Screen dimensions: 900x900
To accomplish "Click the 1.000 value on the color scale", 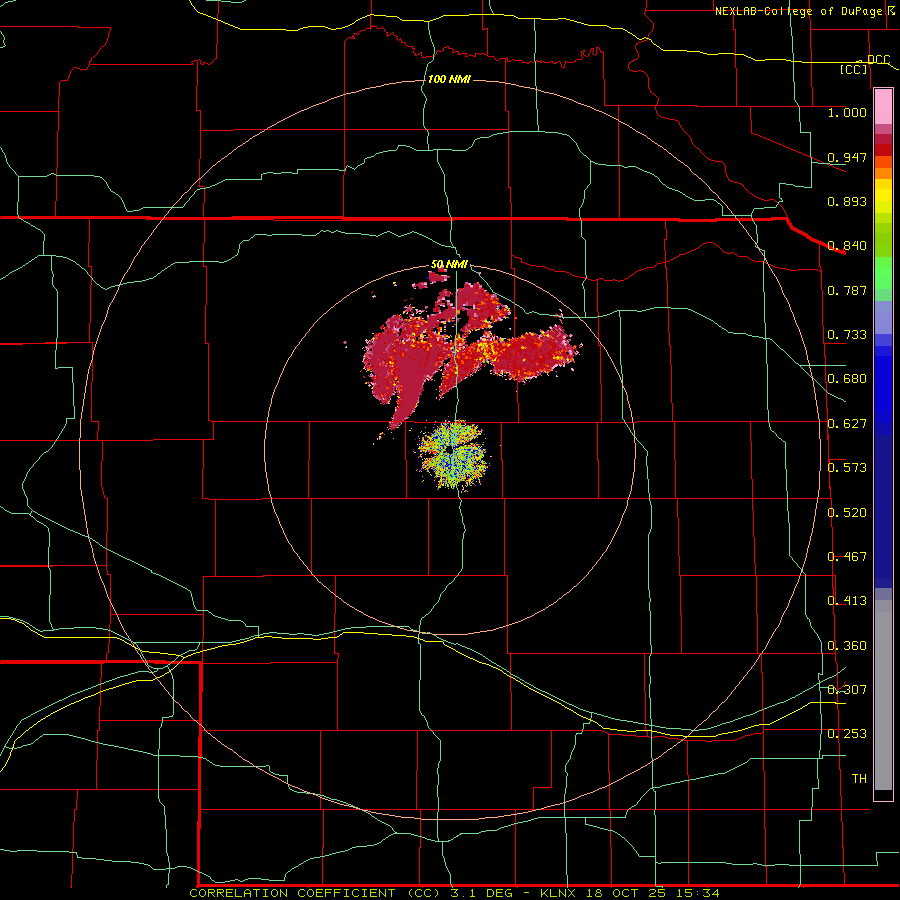I will 847,112.
